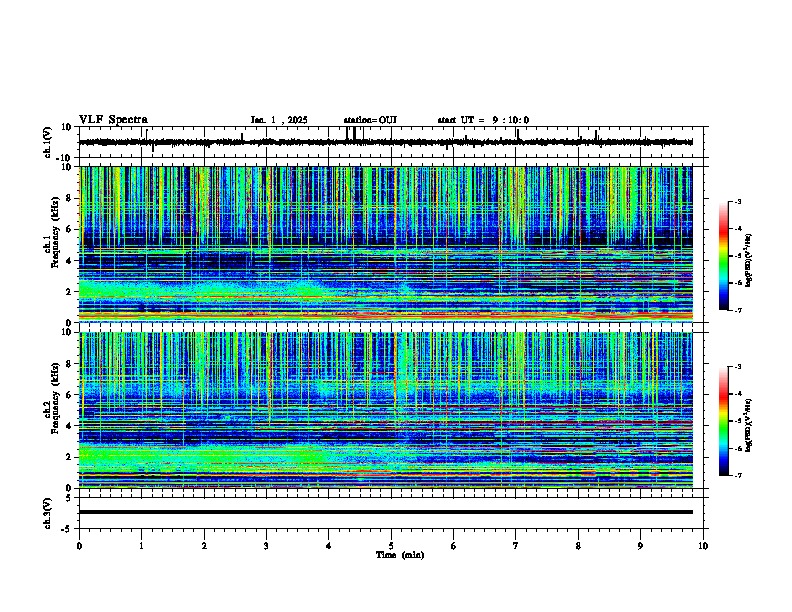Click the log(PSD) label beside ch.1 colorbar
The image size is (792, 612).
pyautogui.click(x=748, y=260)
